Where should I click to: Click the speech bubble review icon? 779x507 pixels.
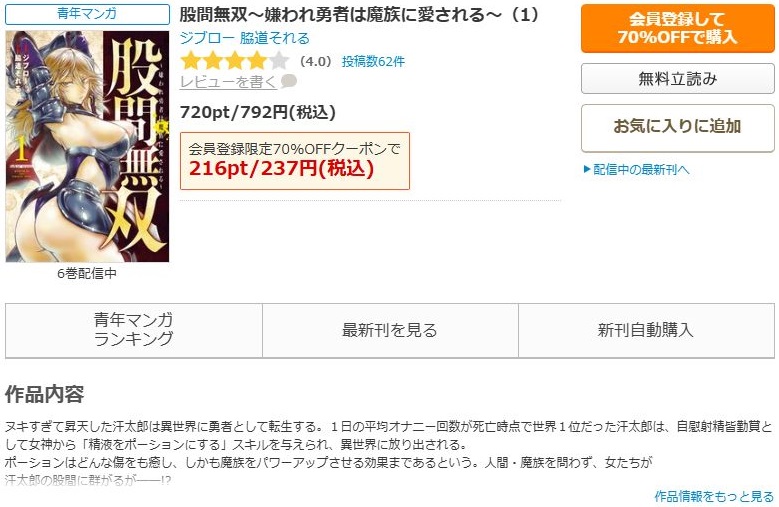click(x=289, y=81)
